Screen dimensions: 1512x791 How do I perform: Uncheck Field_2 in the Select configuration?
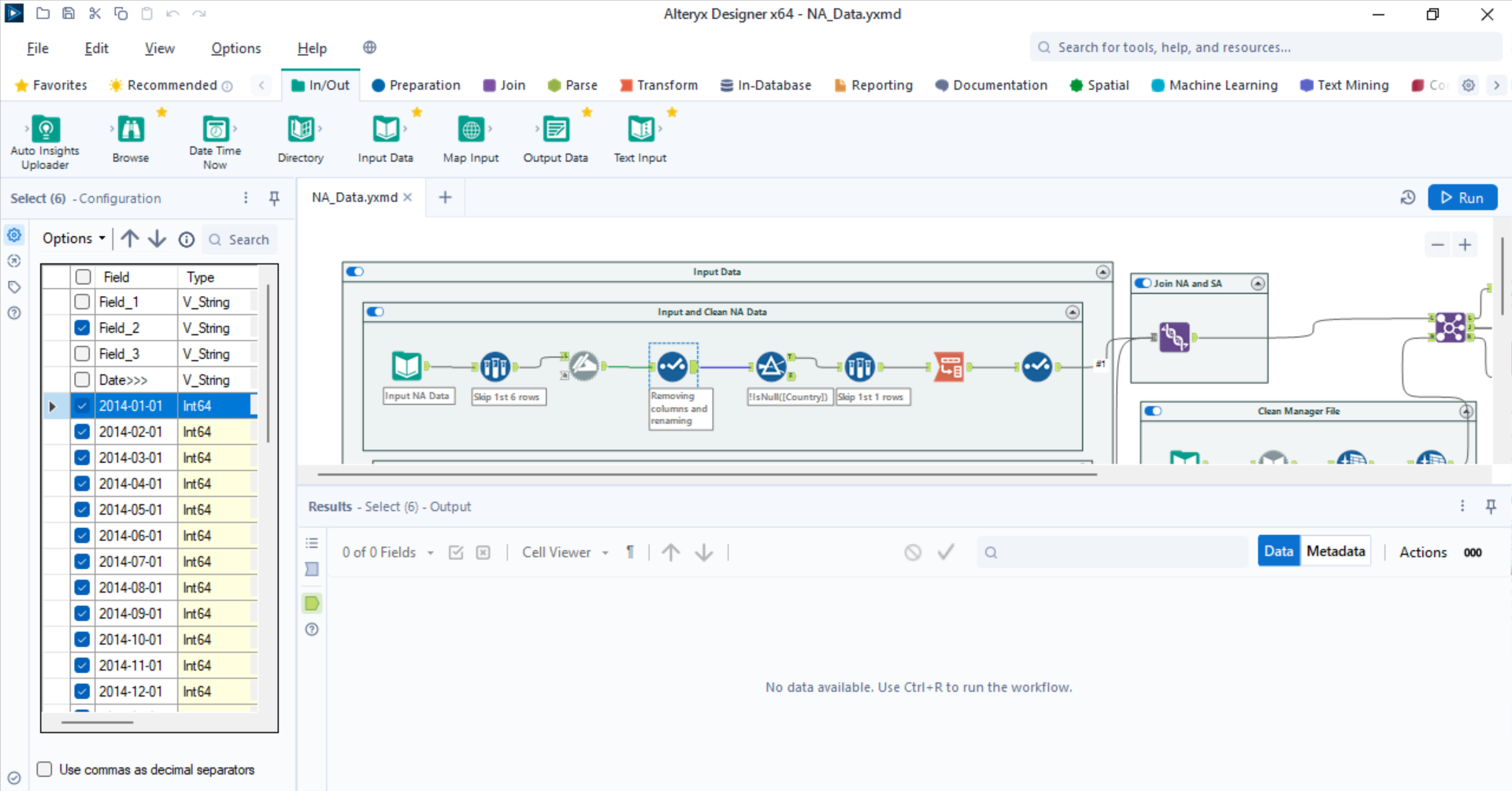(x=82, y=327)
